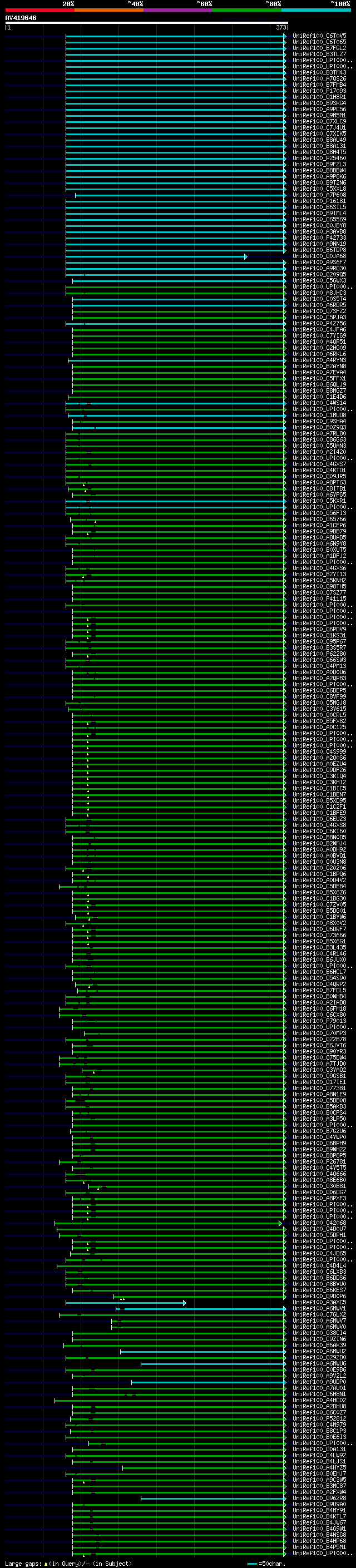The width and height of the screenshot is (356, 1568).
Task: Open the UniRef100_B7FGL2 hit label
Action: click(x=319, y=48)
